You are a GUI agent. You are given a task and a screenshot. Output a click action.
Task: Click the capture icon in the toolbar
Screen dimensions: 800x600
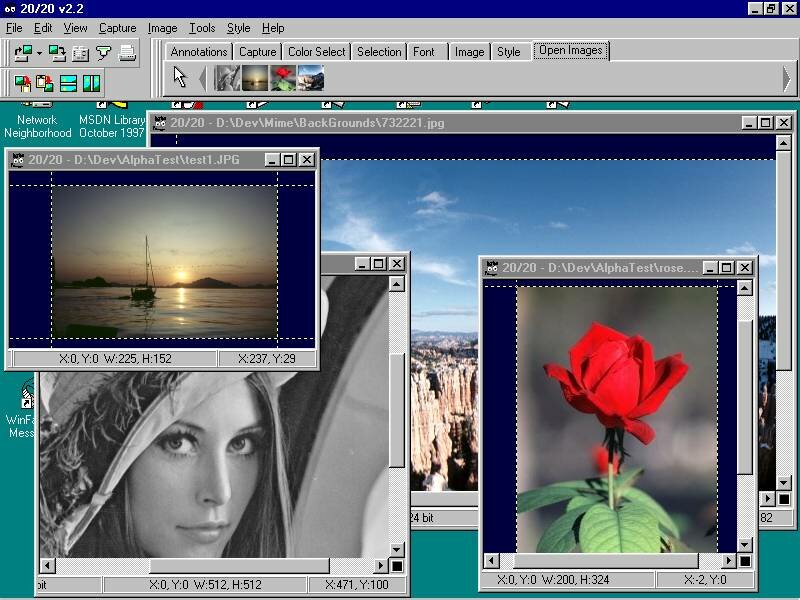coord(22,53)
